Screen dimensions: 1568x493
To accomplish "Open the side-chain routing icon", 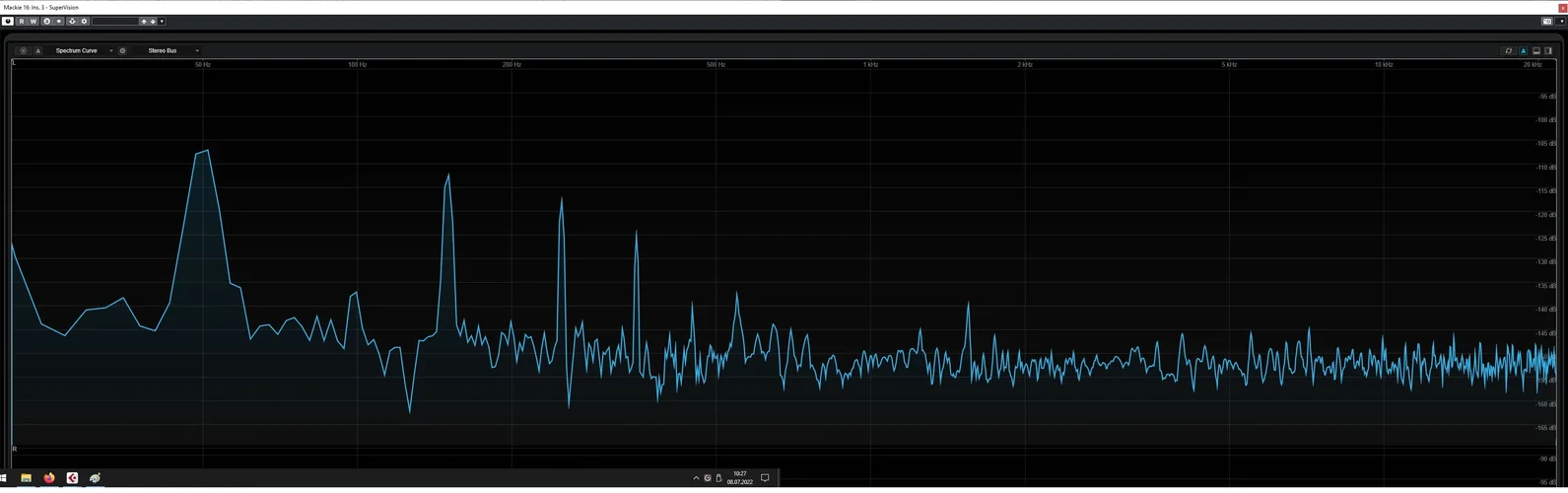I will (72, 21).
